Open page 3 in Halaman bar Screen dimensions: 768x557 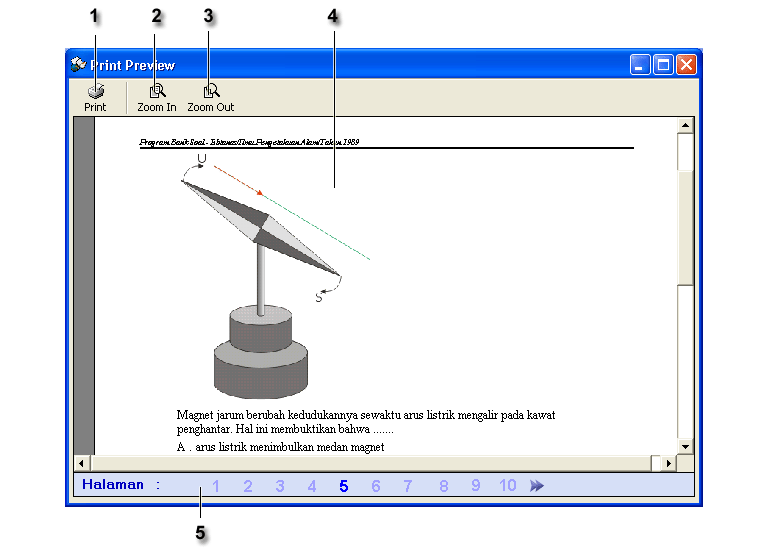(280, 486)
